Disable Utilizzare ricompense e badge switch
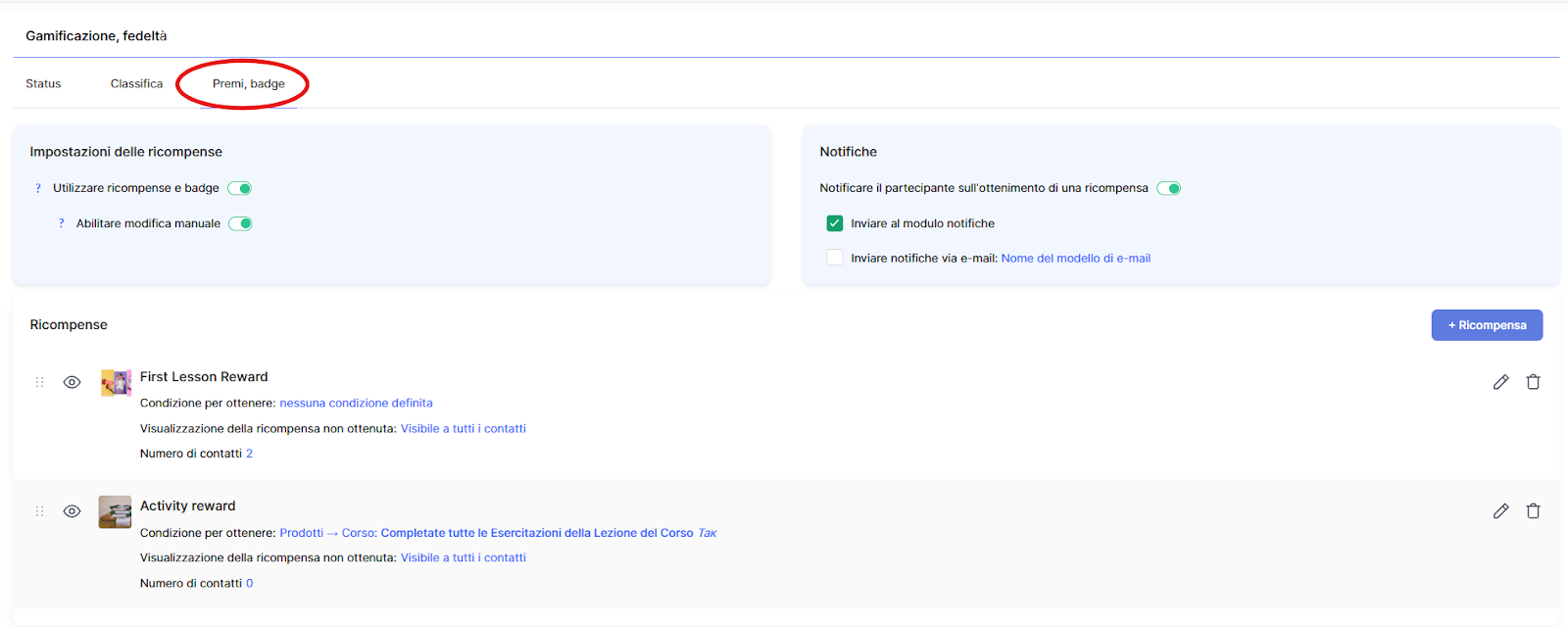Viewport: 1568px width, 627px height. (x=240, y=188)
